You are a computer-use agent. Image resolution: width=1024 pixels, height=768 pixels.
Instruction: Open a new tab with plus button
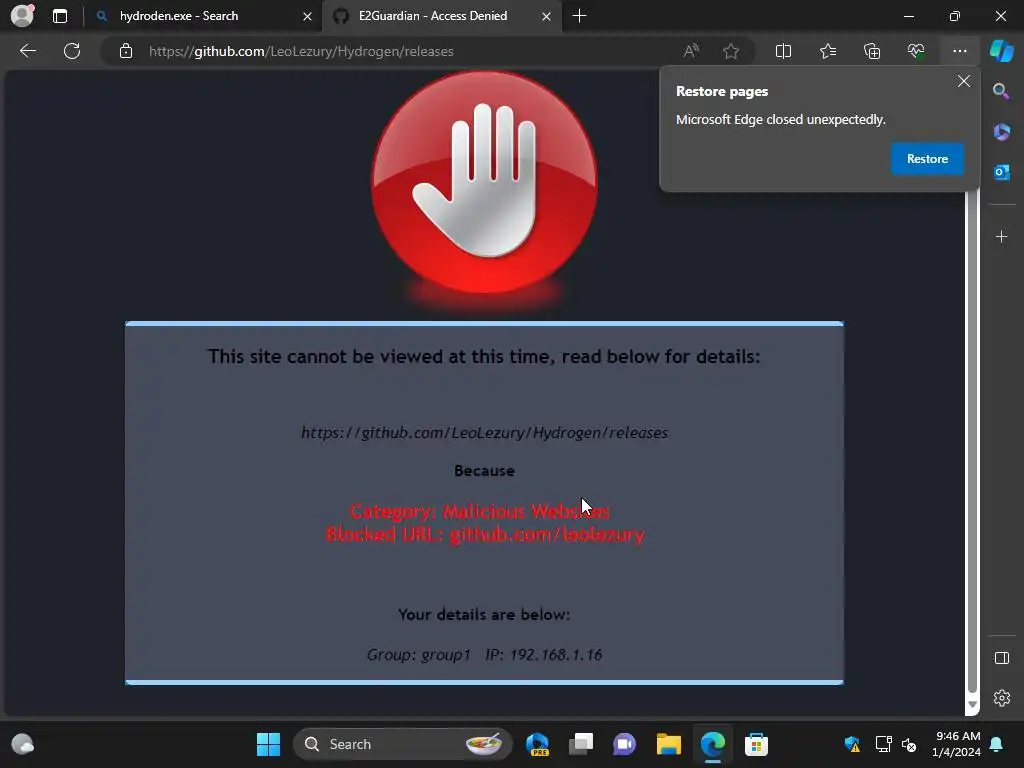(x=579, y=16)
